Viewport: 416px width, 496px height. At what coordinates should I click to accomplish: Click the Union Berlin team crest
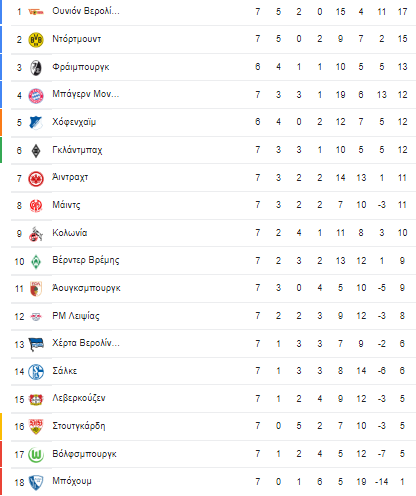coord(36,12)
